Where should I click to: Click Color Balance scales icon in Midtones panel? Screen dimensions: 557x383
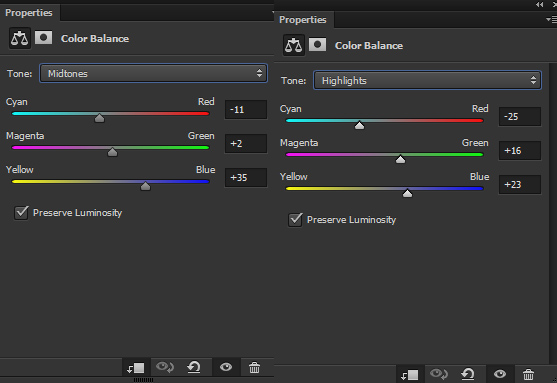tap(20, 38)
